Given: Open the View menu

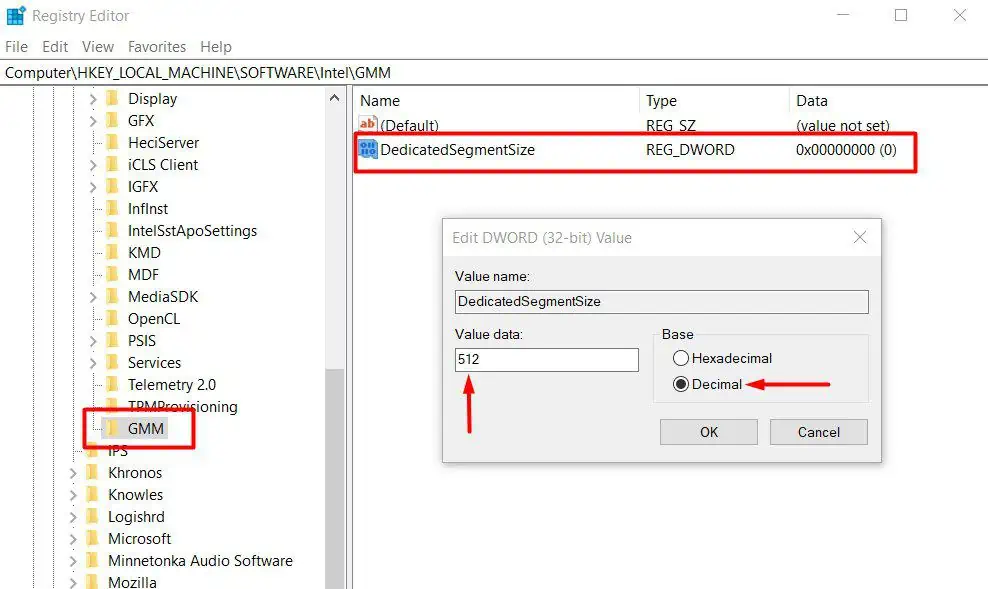Looking at the screenshot, I should pyautogui.click(x=98, y=47).
